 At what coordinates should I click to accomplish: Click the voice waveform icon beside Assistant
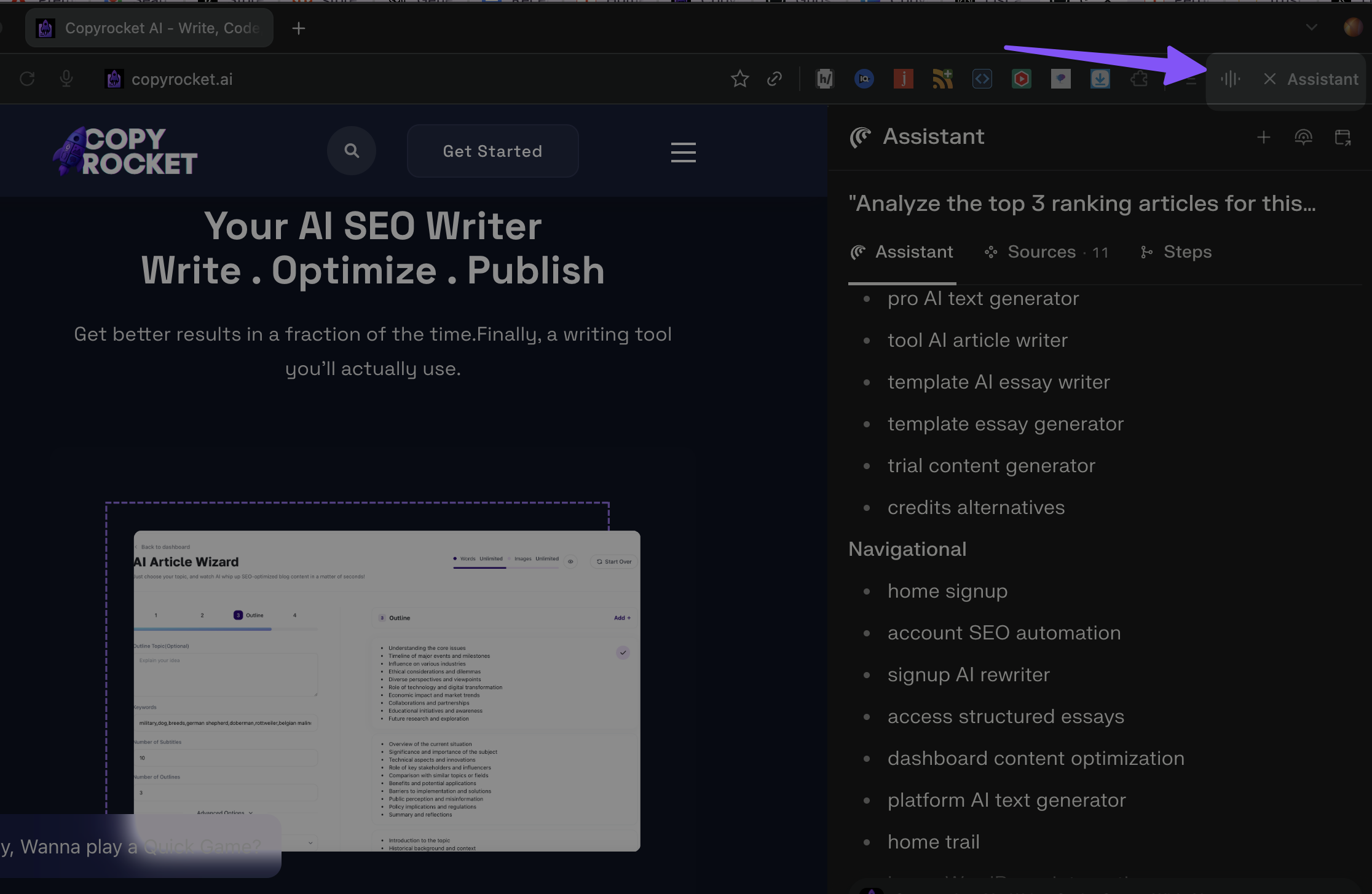click(x=1230, y=79)
